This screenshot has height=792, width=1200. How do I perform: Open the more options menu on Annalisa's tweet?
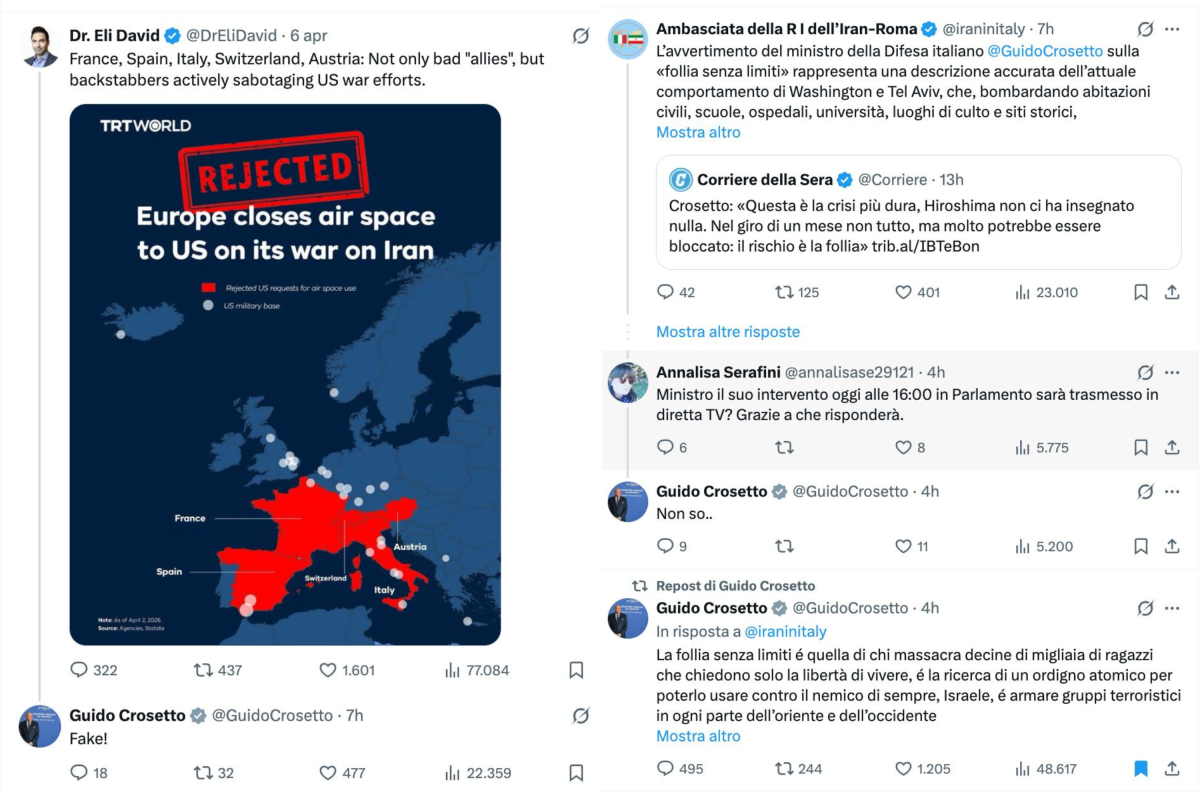pyautogui.click(x=1171, y=371)
